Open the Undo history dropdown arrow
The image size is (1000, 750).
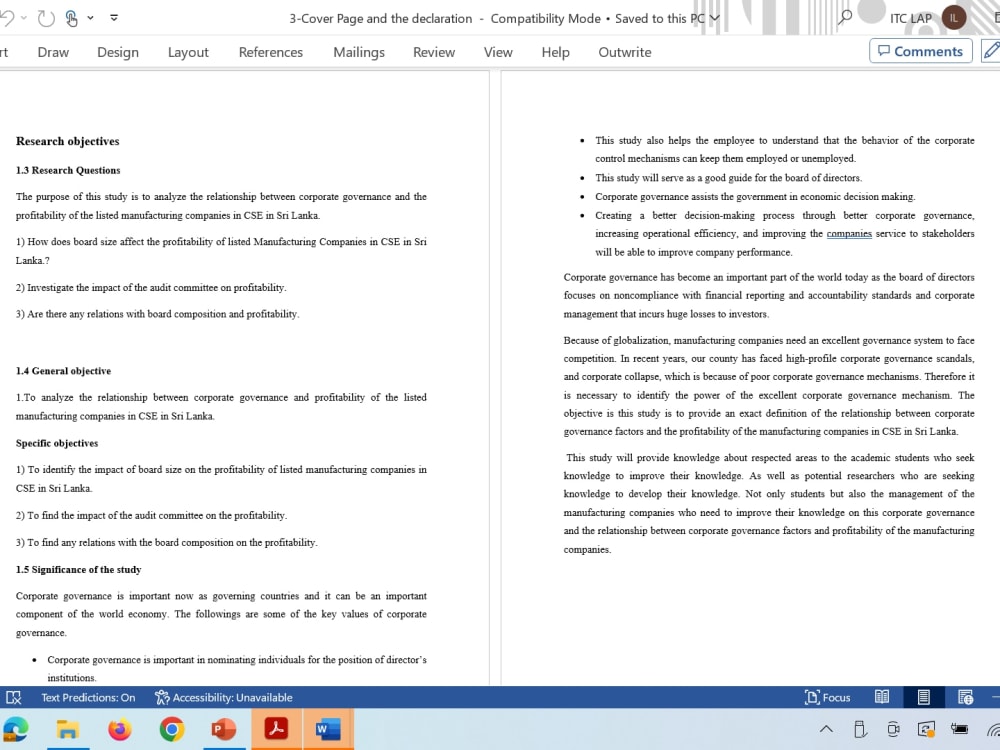[24, 18]
